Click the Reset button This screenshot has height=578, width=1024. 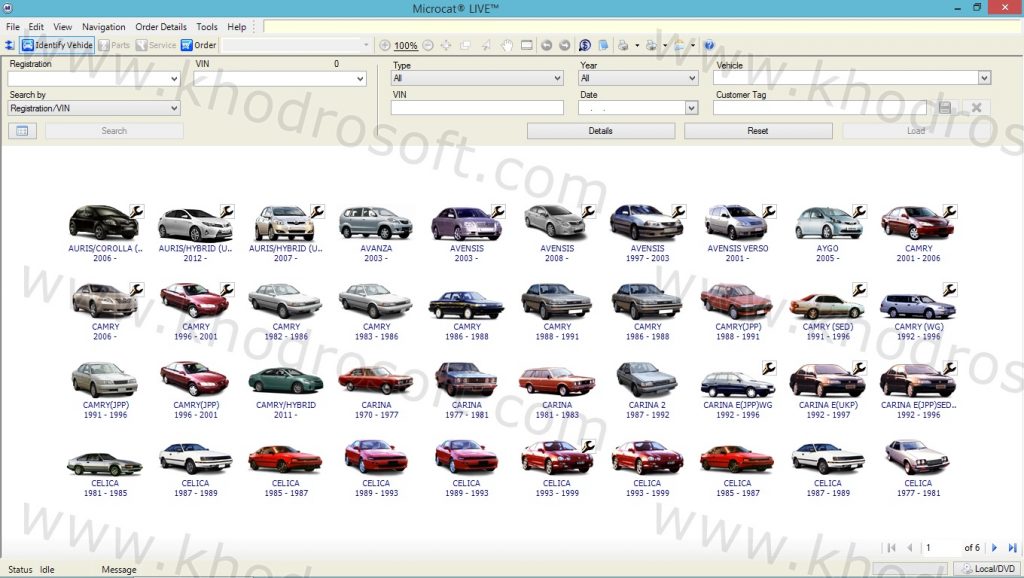[758, 131]
